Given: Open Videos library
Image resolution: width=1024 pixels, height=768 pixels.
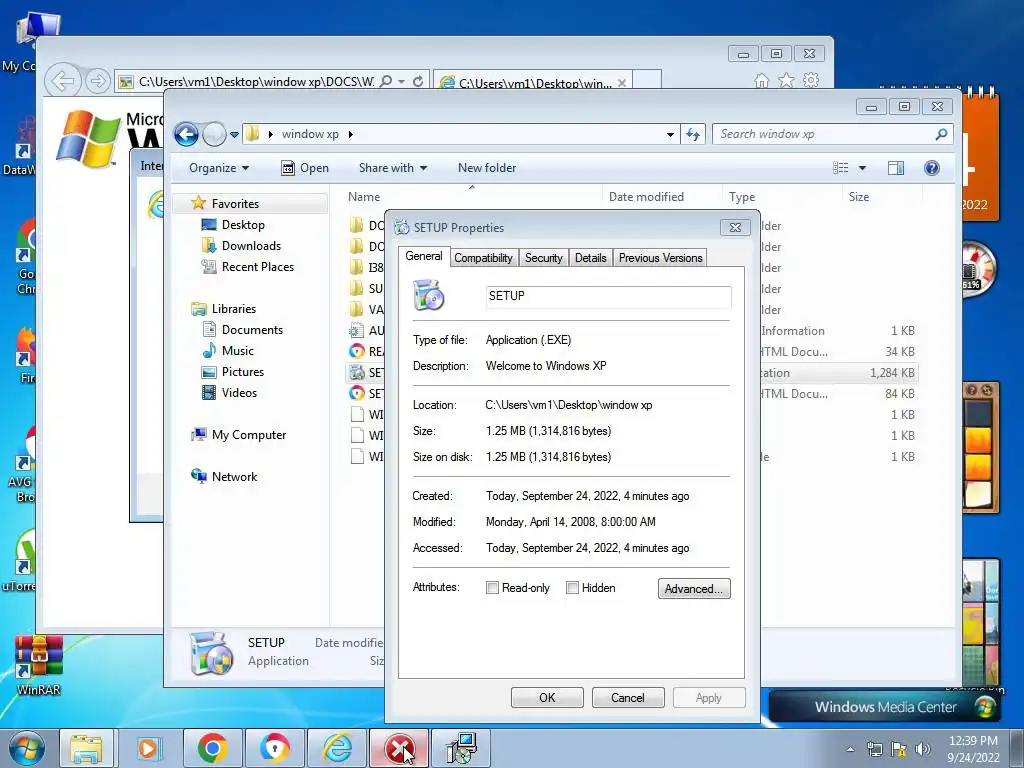Looking at the screenshot, I should pos(239,392).
